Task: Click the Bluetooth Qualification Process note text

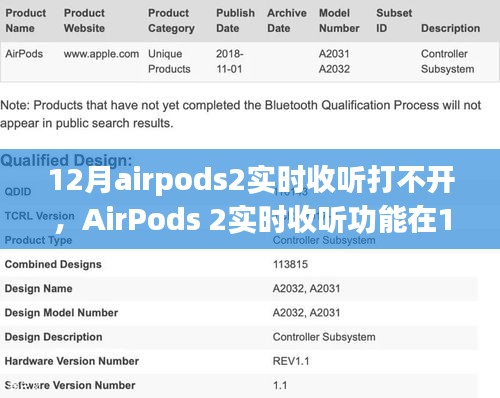Action: coord(240,114)
